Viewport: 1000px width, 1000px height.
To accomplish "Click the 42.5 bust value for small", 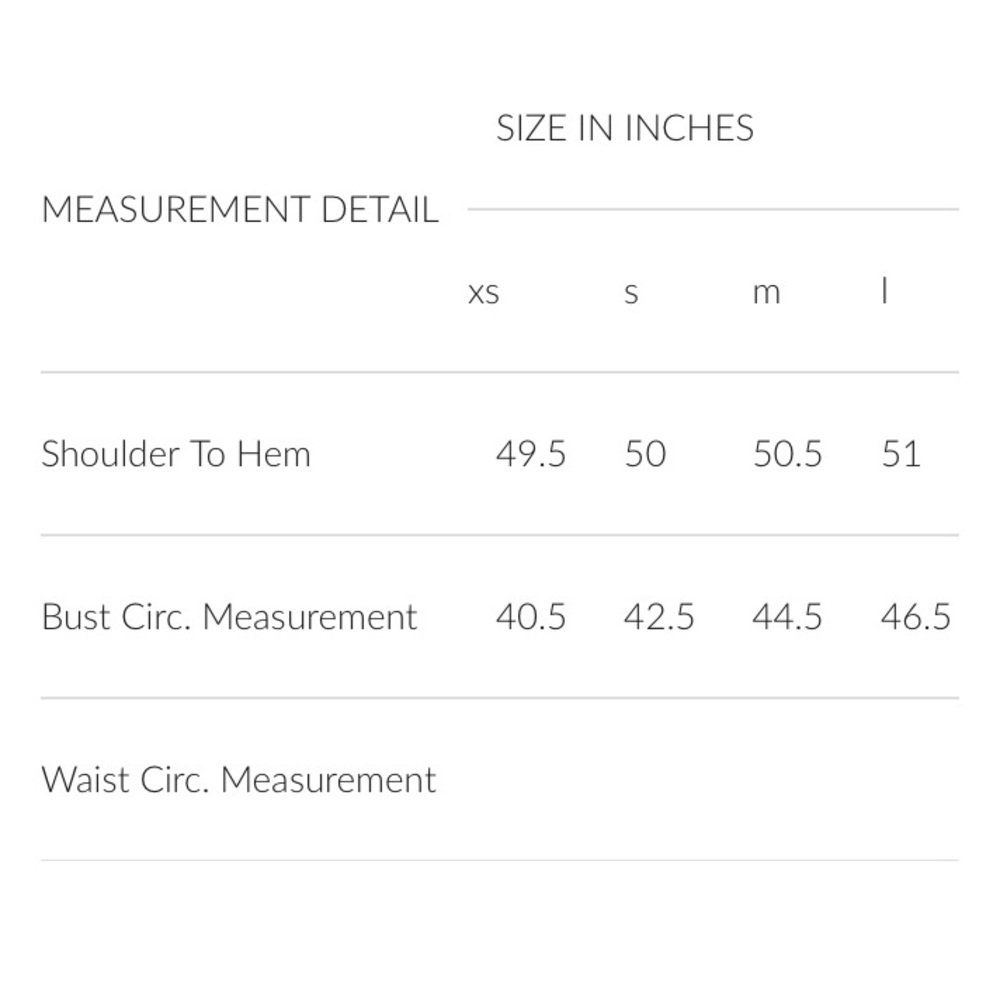I will coord(659,617).
